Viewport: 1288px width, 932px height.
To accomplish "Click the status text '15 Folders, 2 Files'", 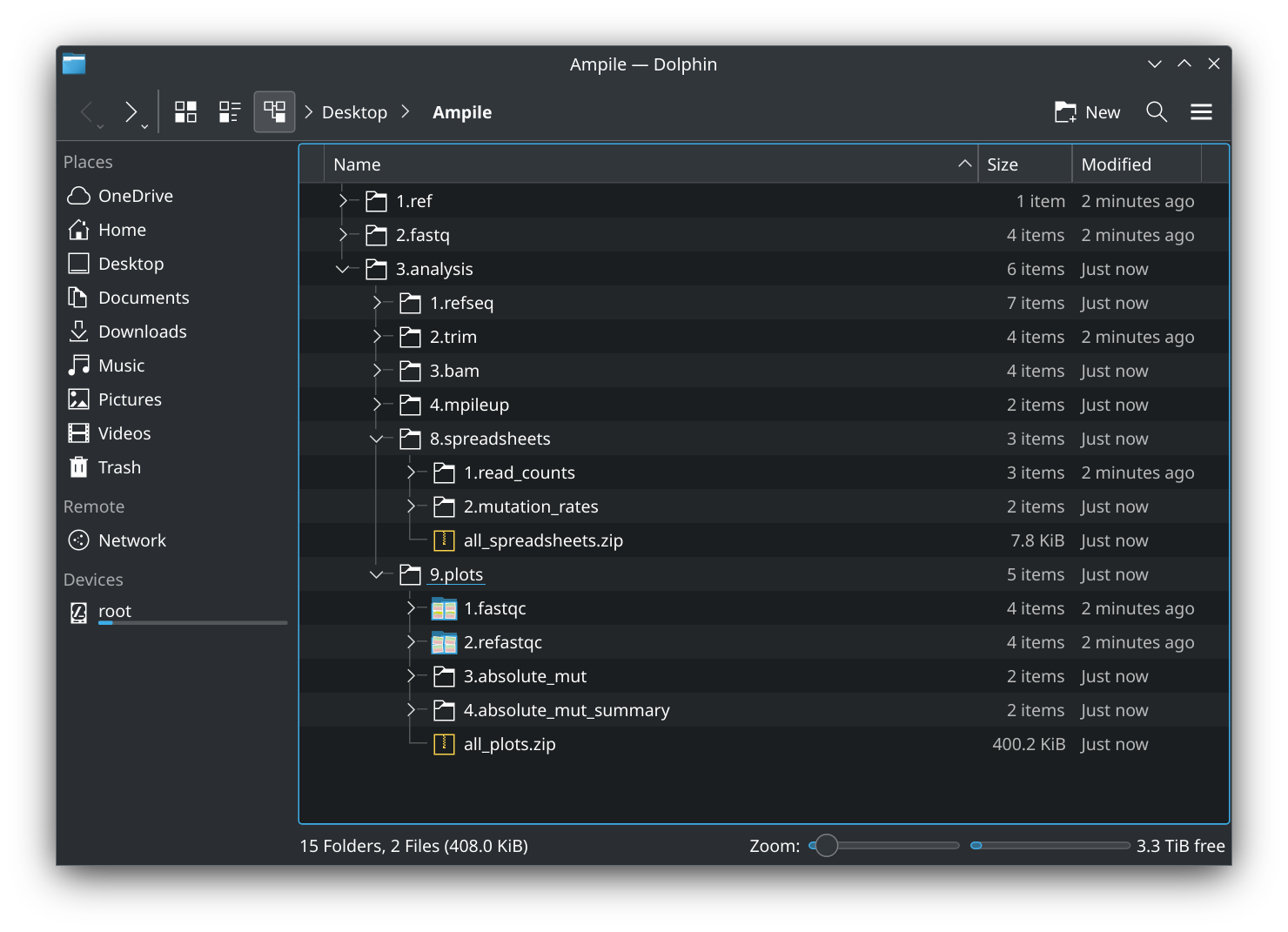I will pos(413,846).
